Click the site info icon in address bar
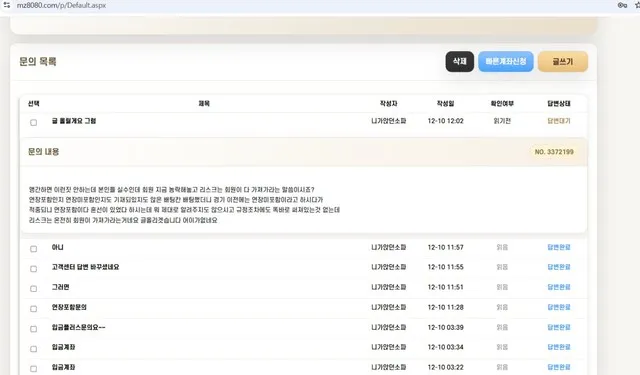Screen dimensions: 640x375 (x=7, y=5)
